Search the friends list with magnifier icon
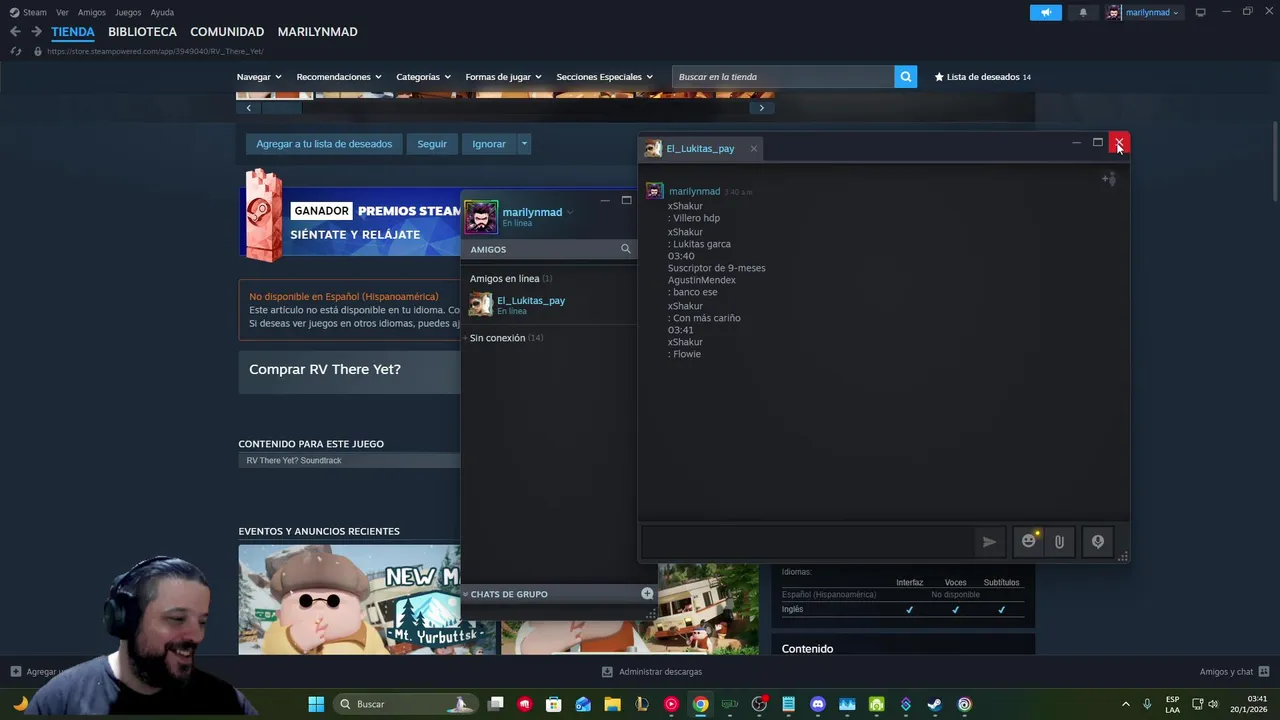Screen dimensions: 1280x720 click(x=626, y=249)
